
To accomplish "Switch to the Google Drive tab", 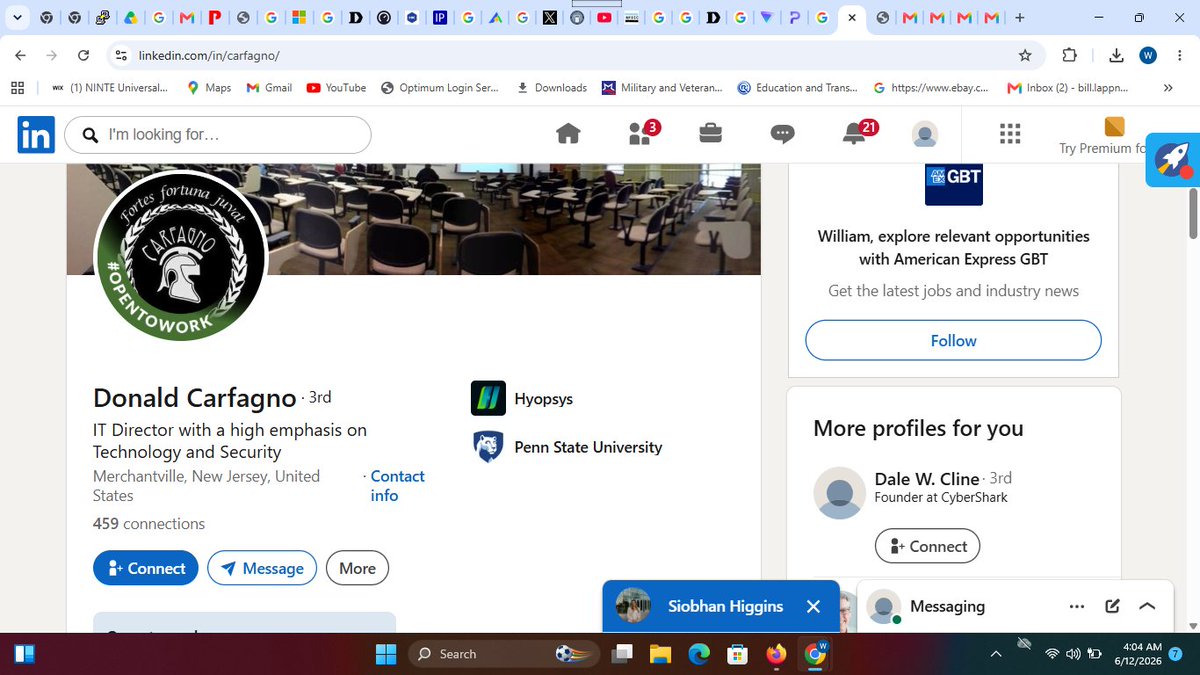I will pos(131,18).
